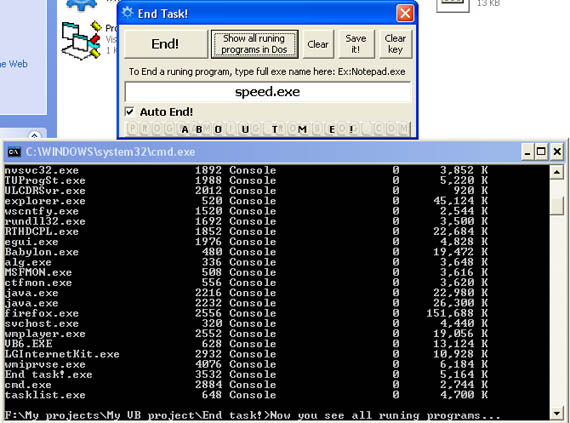Click the explorer.exe row in cmd
This screenshot has width=570, height=423.
click(246, 201)
